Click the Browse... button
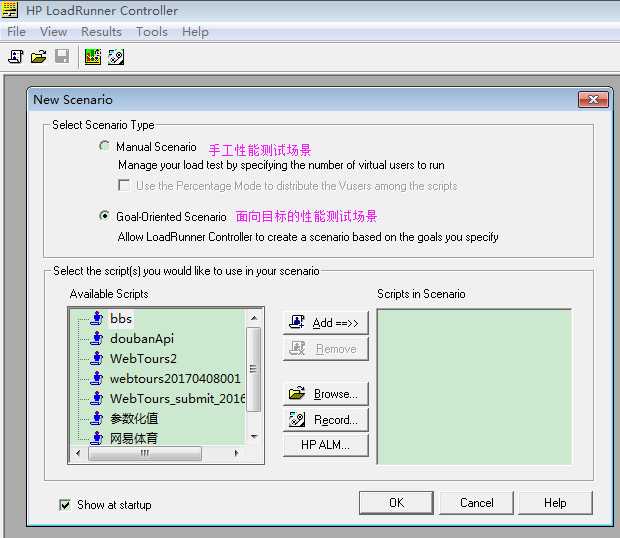The width and height of the screenshot is (620, 538). pyautogui.click(x=326, y=394)
